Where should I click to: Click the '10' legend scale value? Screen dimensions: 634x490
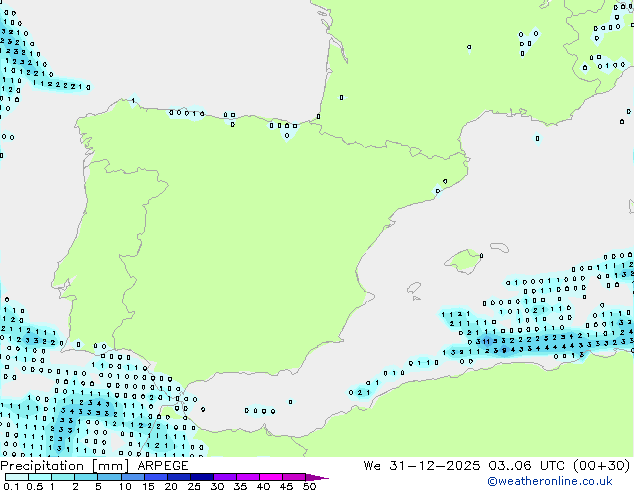pos(125,486)
